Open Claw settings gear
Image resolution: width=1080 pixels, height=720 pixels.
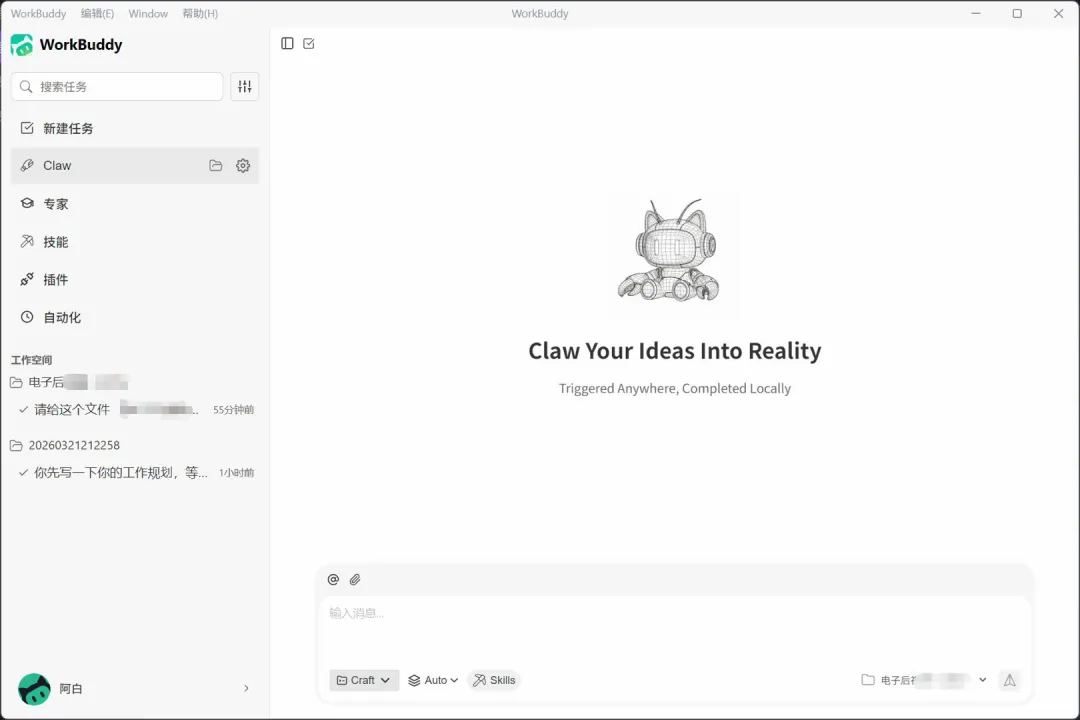click(242, 165)
